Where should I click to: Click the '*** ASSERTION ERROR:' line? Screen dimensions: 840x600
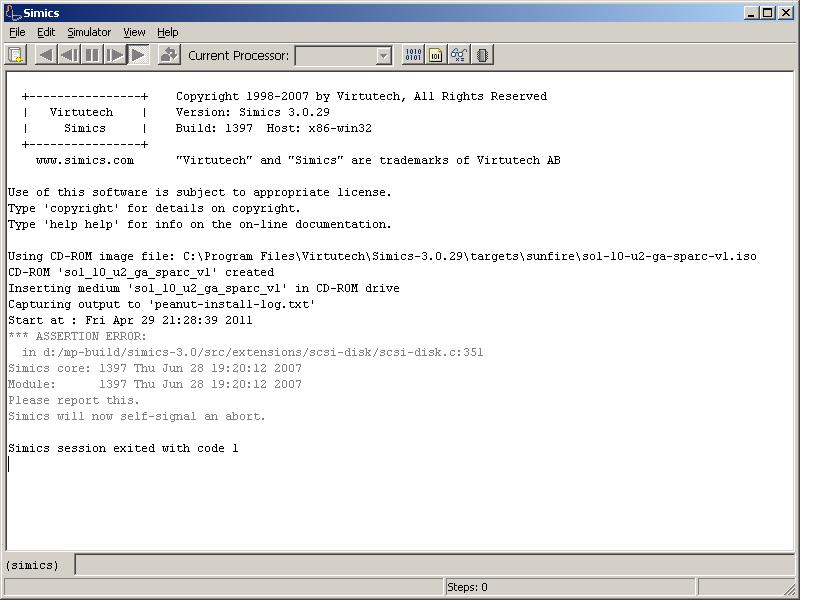pos(77,336)
